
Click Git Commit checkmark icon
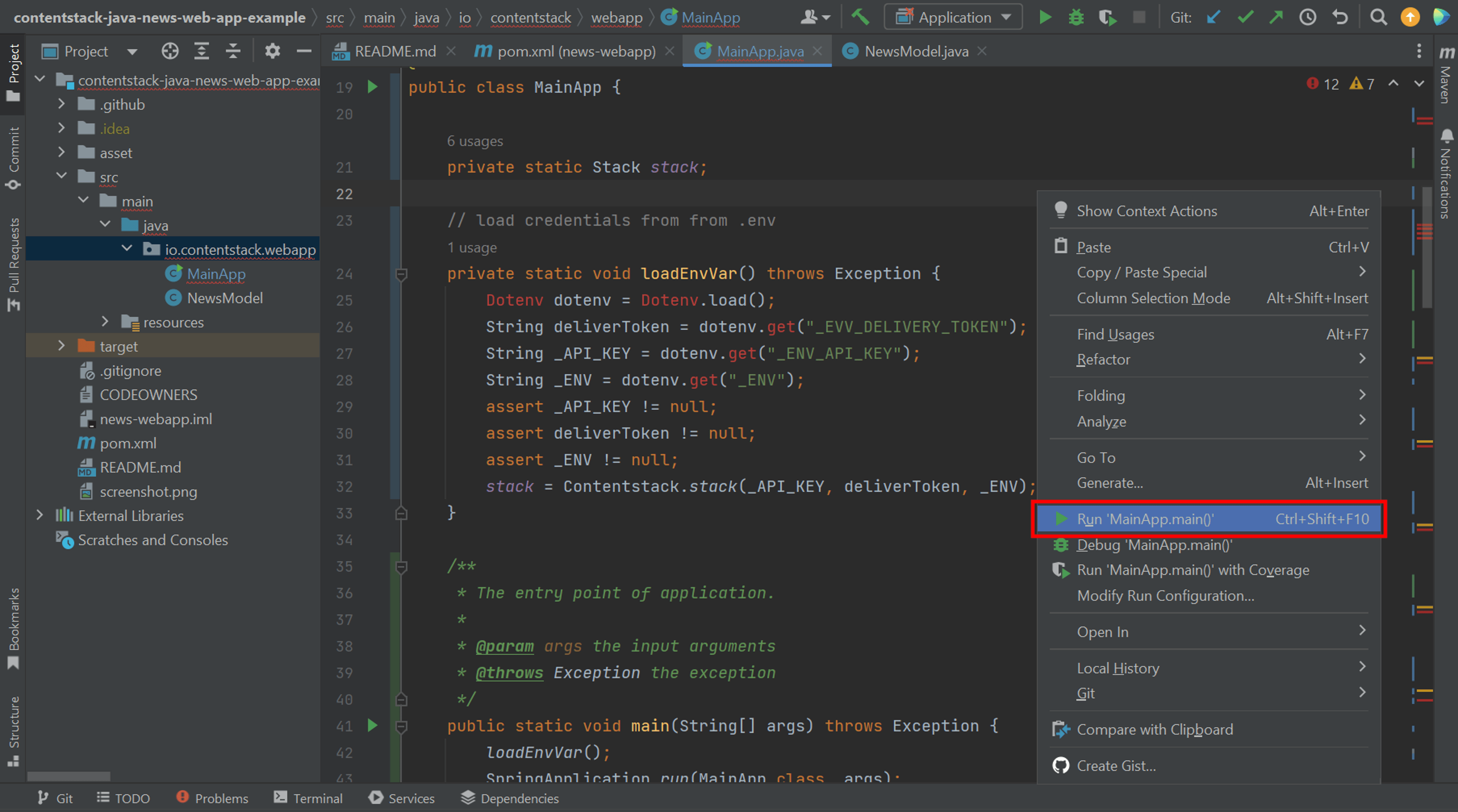pyautogui.click(x=1245, y=17)
